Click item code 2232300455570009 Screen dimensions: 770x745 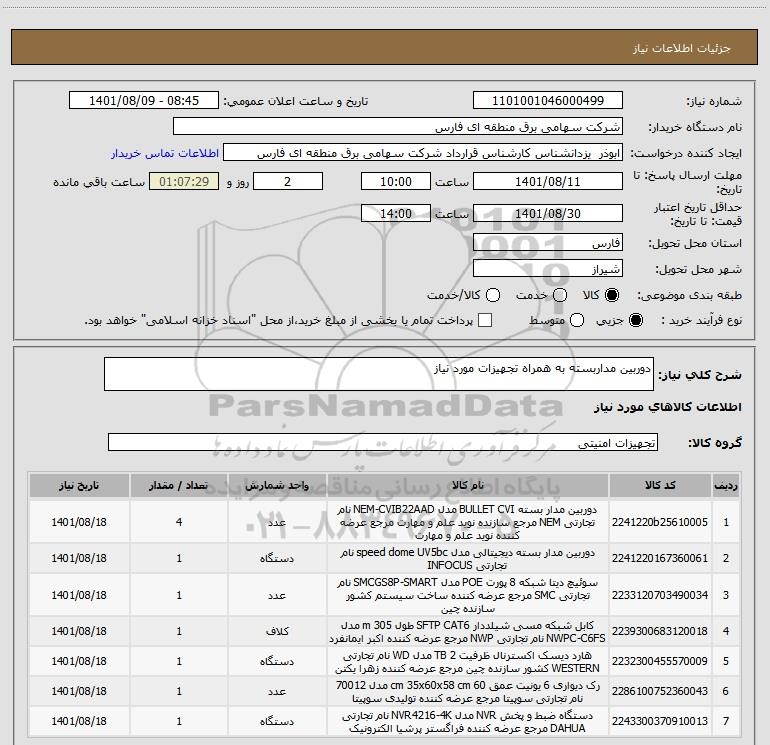tap(660, 662)
